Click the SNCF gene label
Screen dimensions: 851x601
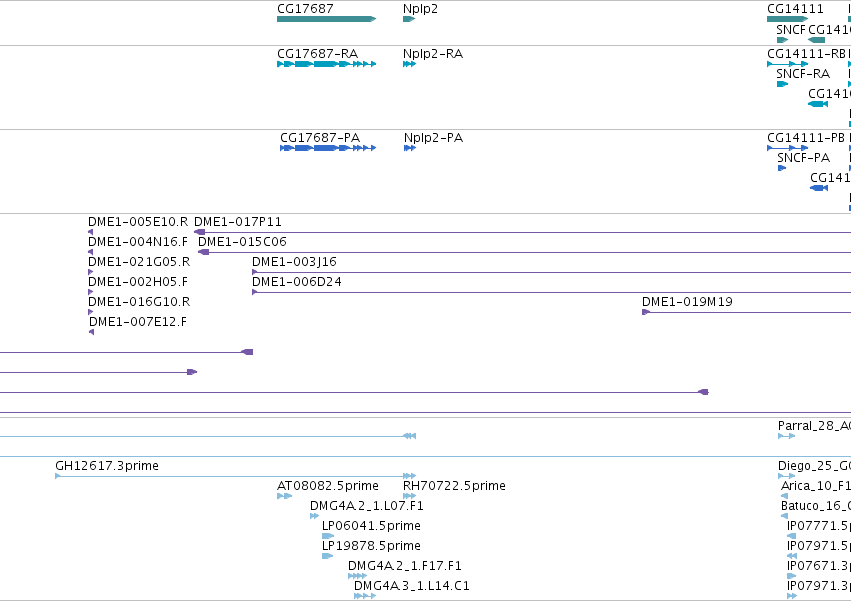[x=790, y=30]
